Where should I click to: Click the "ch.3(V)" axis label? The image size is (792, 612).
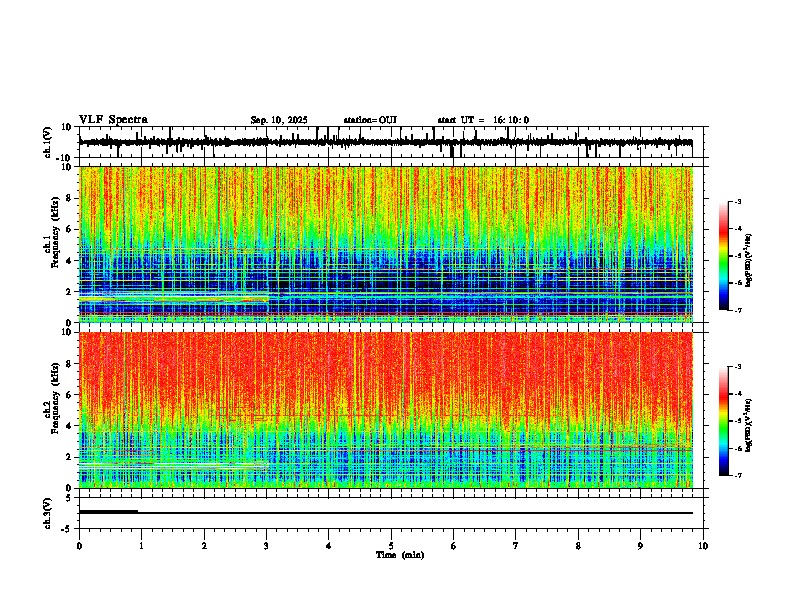[x=48, y=513]
